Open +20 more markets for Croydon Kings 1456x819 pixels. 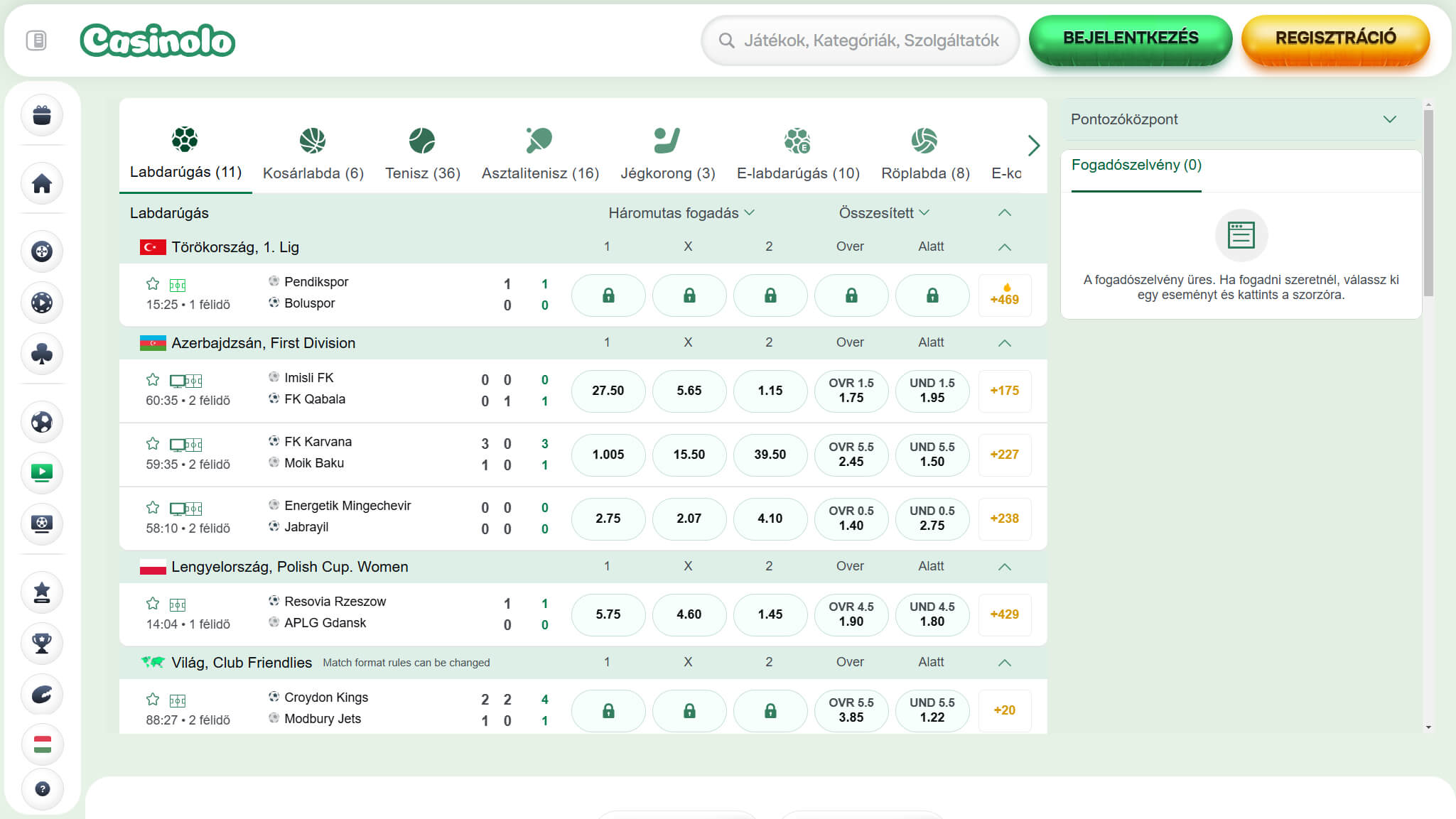click(1005, 711)
